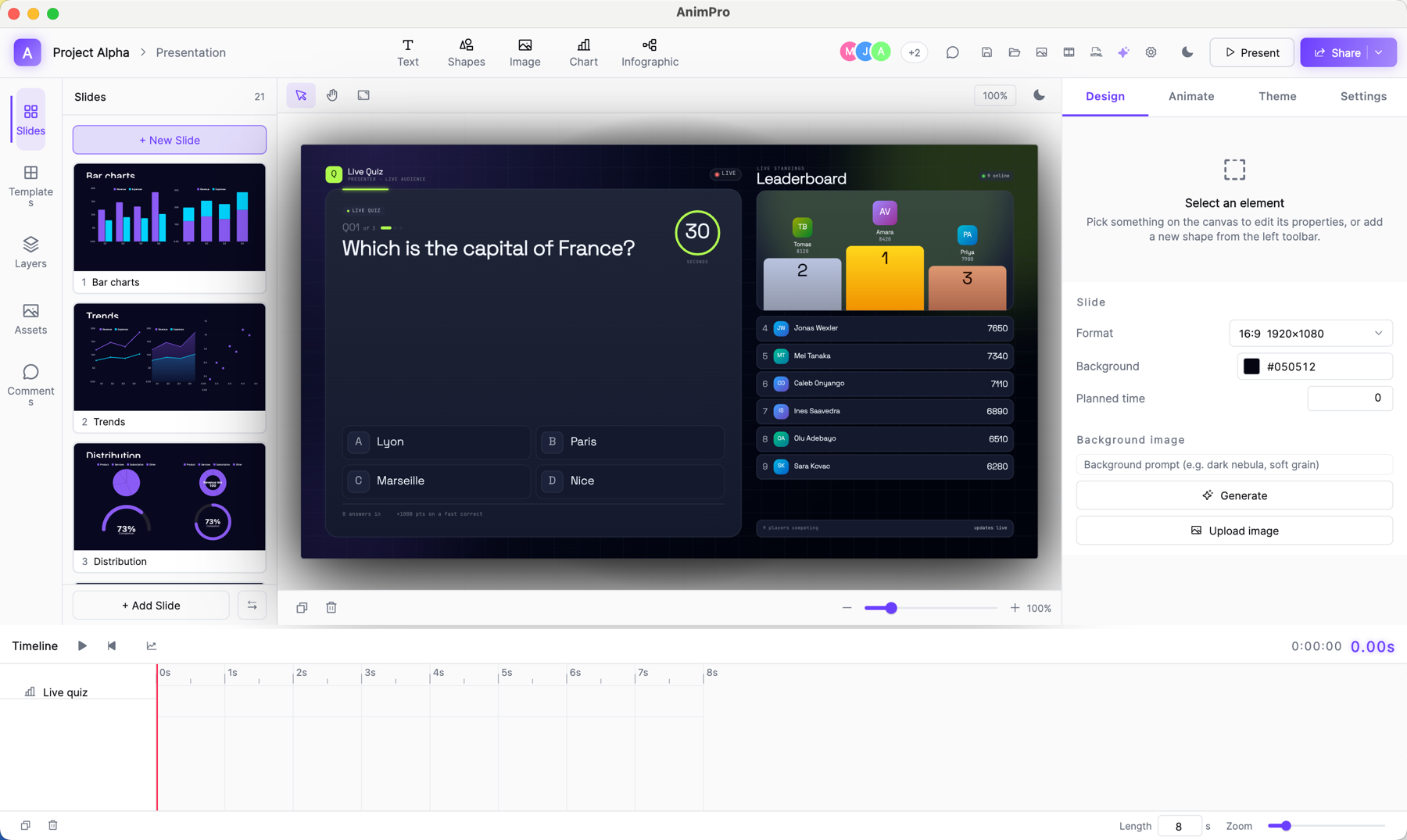Viewport: 1407px width, 840px height.
Task: Switch to the Settings tab
Action: [1363, 96]
